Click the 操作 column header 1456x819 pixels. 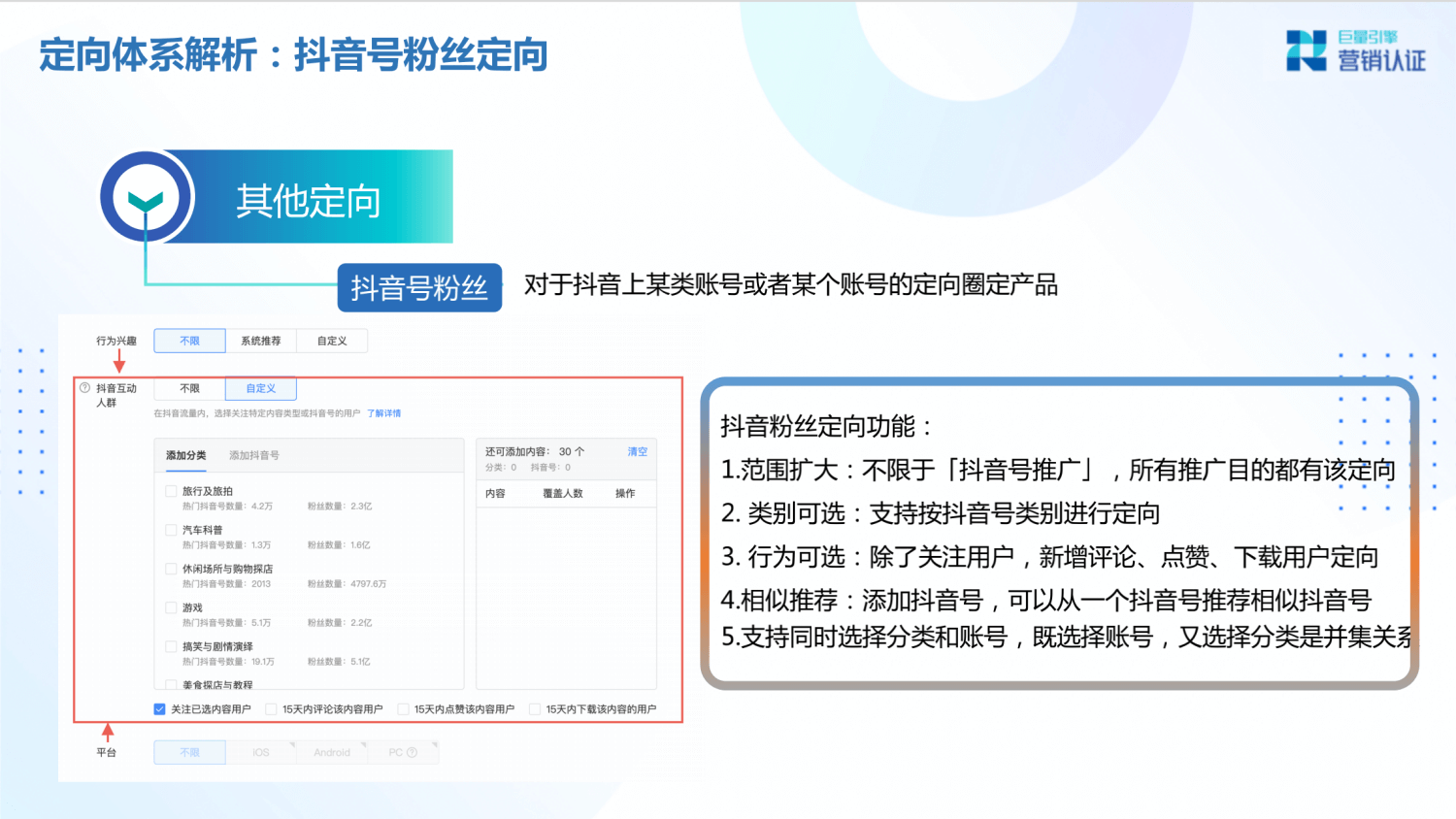(x=625, y=493)
